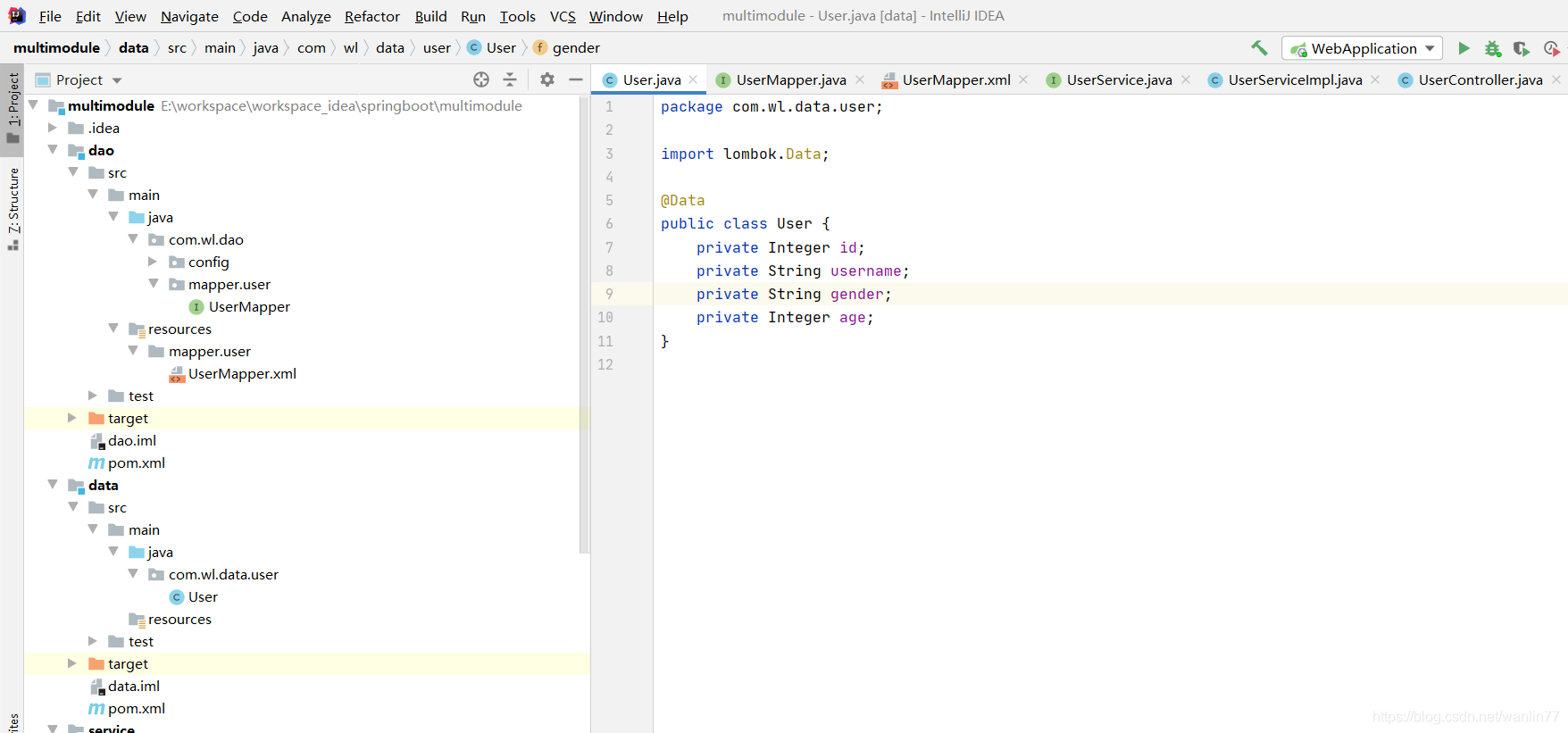1568x733 pixels.
Task: Expand the test folder under data src
Action: [92, 641]
